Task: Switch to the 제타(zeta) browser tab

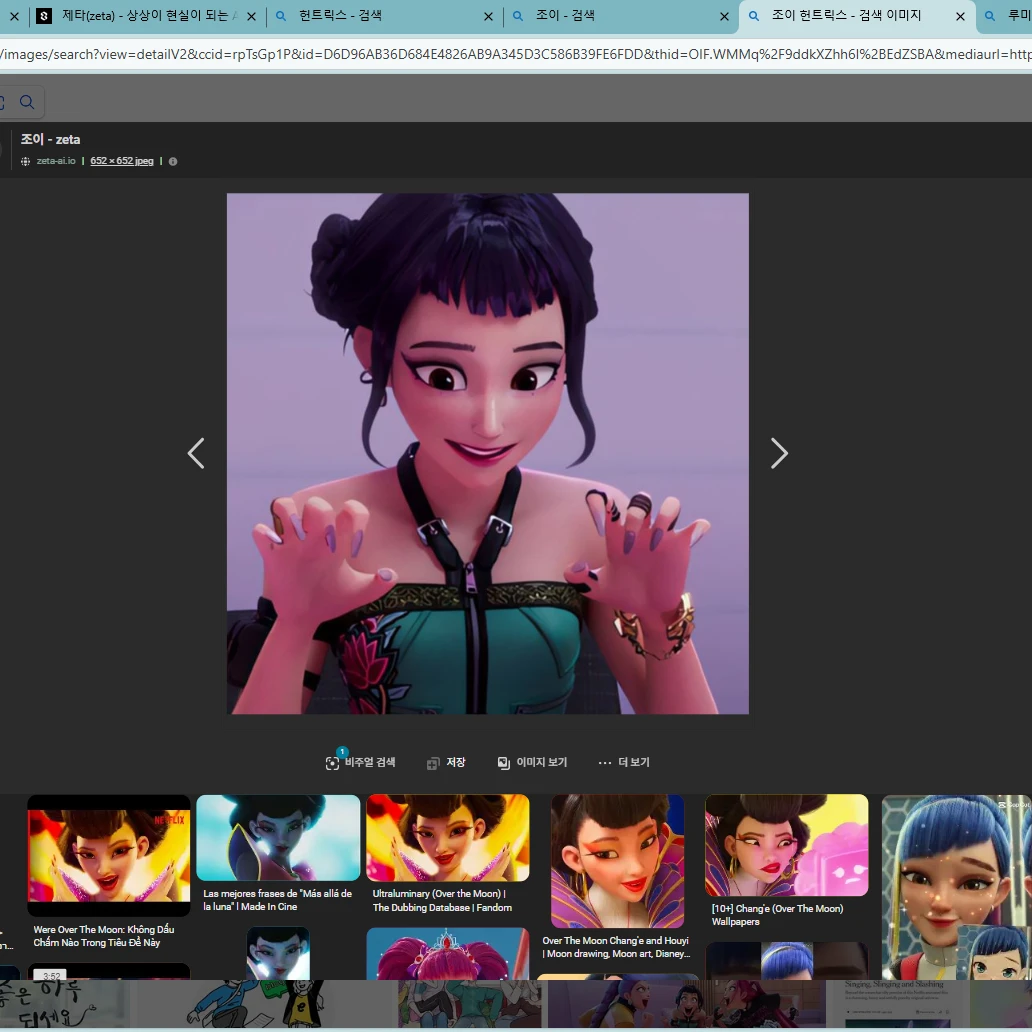Action: pyautogui.click(x=145, y=16)
